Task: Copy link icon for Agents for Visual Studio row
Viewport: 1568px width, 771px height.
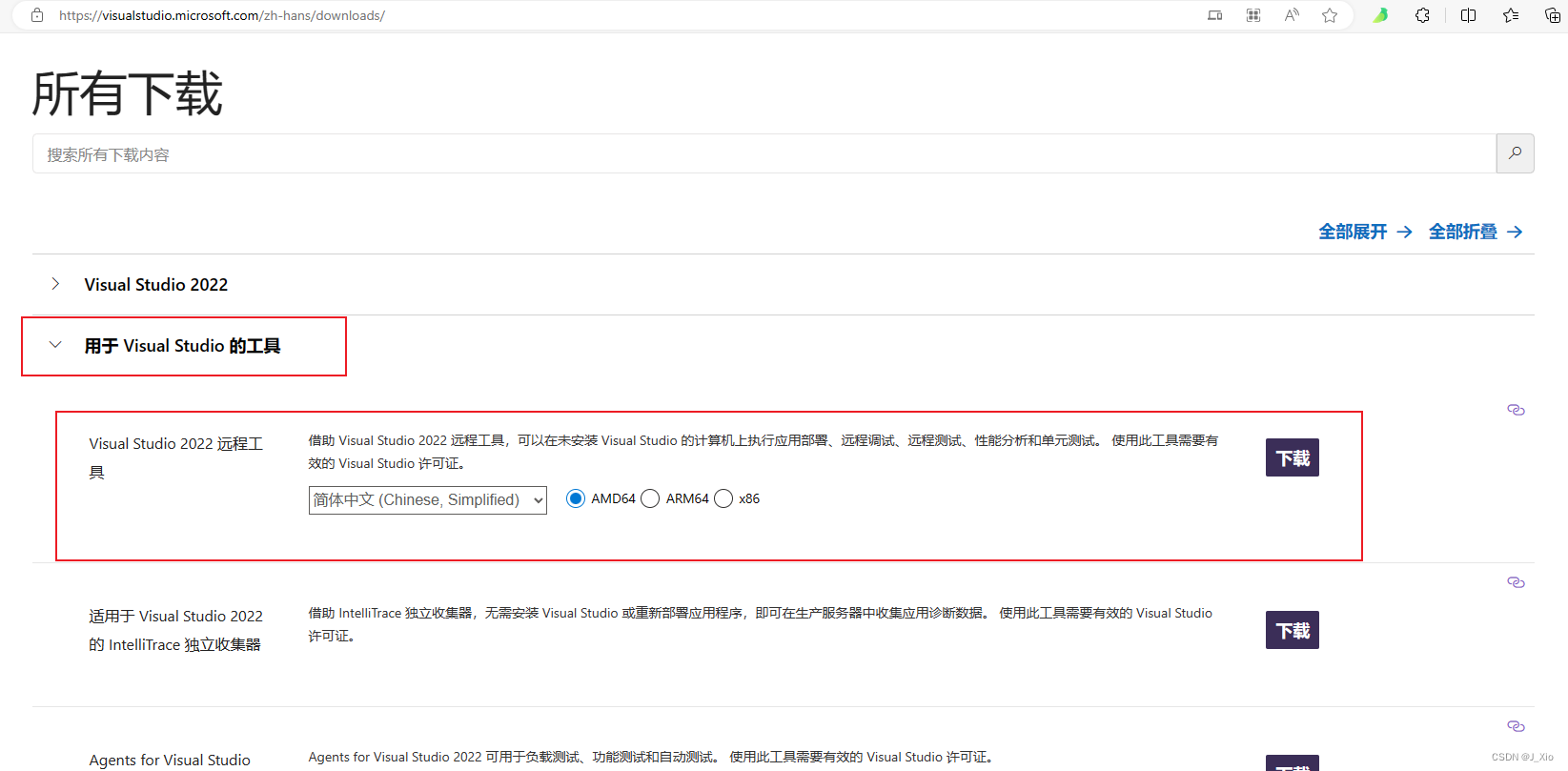Action: [1516, 726]
